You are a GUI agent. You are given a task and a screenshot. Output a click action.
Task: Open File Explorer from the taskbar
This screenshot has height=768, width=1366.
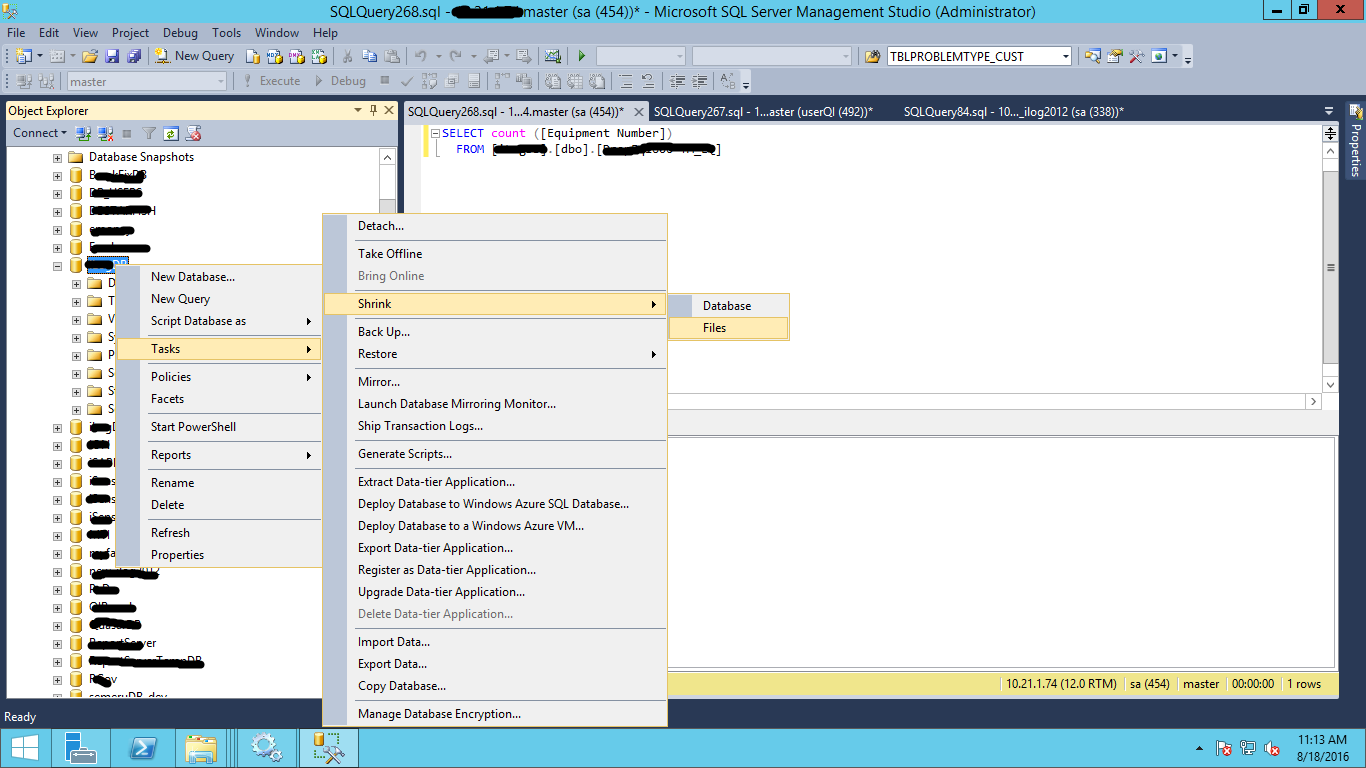pyautogui.click(x=202, y=747)
